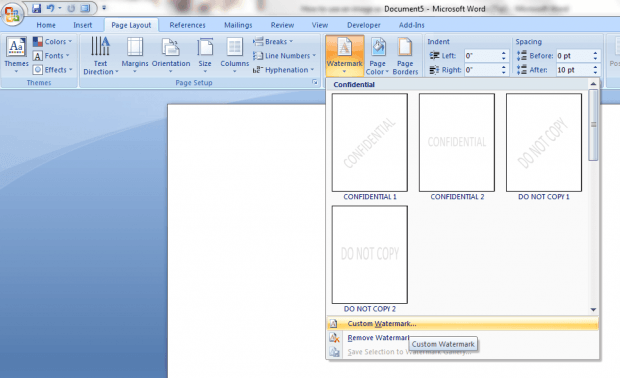Switch to the Insert tab
Screen dimensions: 620x378
(83, 25)
